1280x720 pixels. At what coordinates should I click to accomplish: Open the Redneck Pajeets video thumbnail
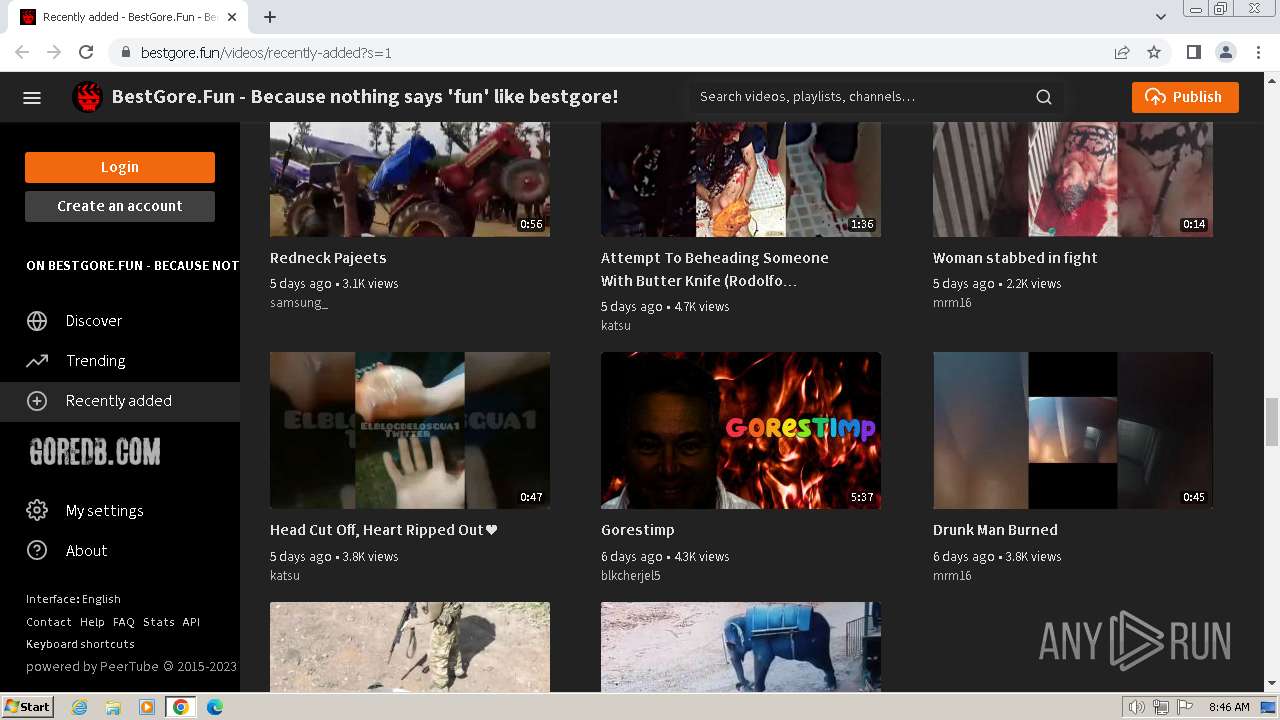(x=410, y=179)
